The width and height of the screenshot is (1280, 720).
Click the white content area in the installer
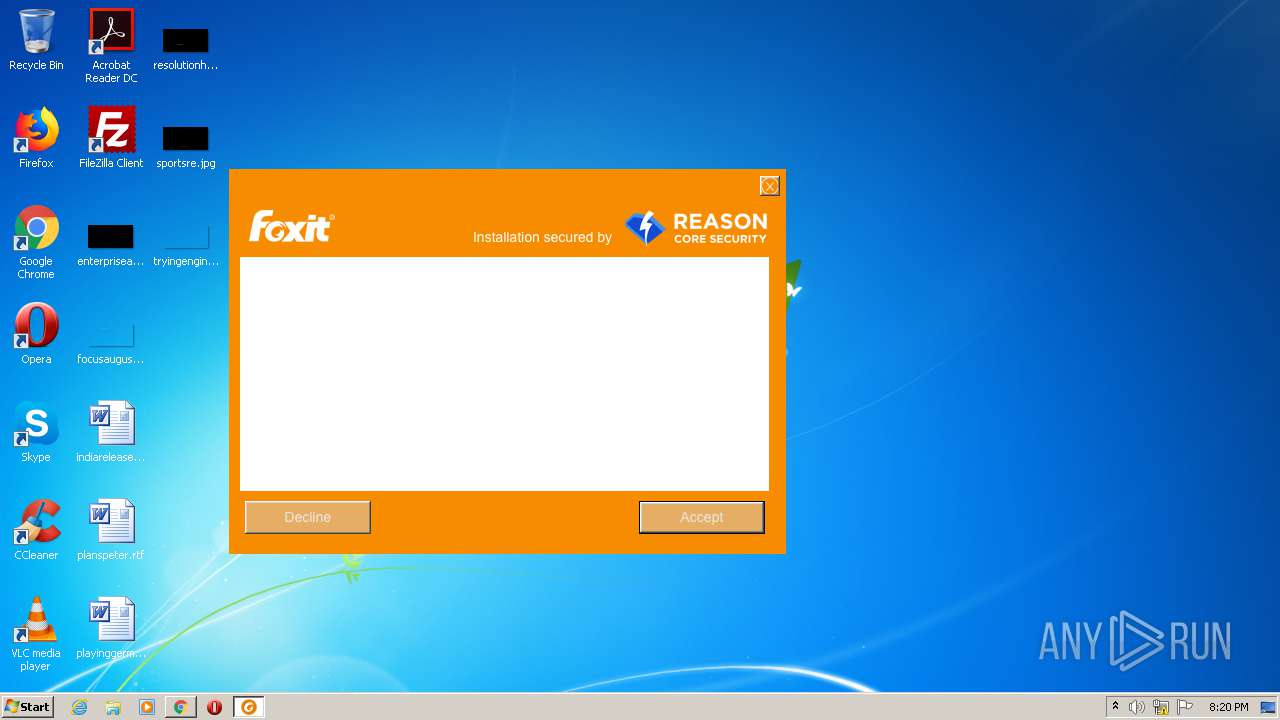click(x=504, y=374)
